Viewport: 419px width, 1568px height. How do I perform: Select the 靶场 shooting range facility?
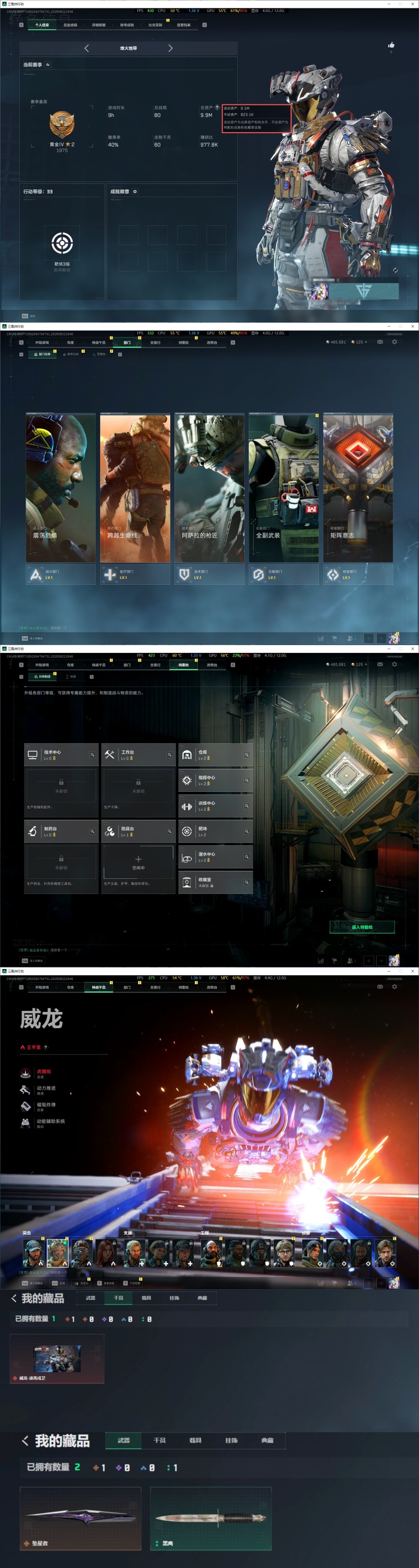[215, 832]
